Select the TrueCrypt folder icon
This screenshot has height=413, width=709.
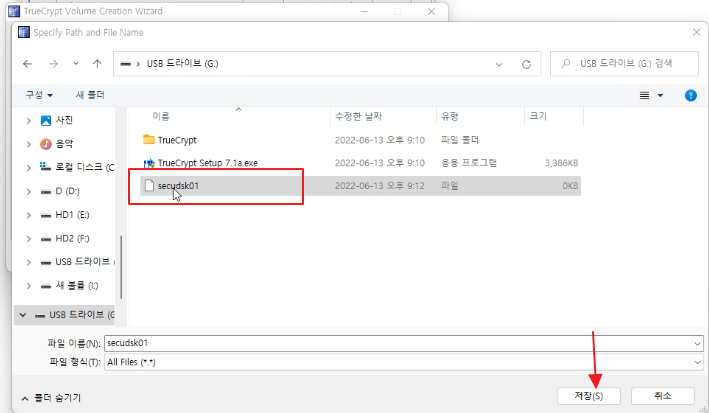pos(149,139)
